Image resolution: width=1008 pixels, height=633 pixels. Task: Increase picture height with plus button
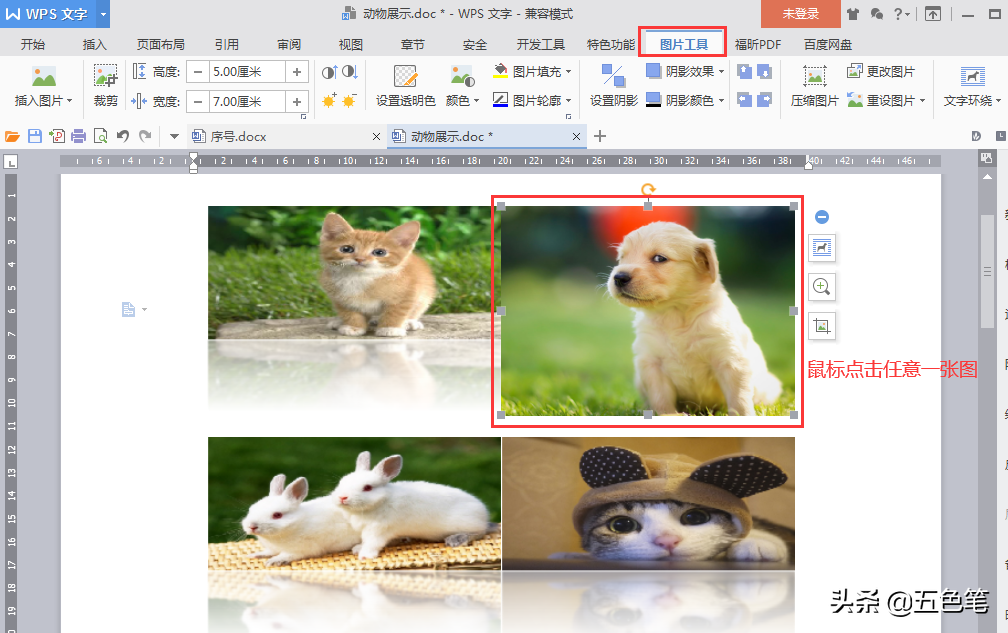click(x=297, y=72)
